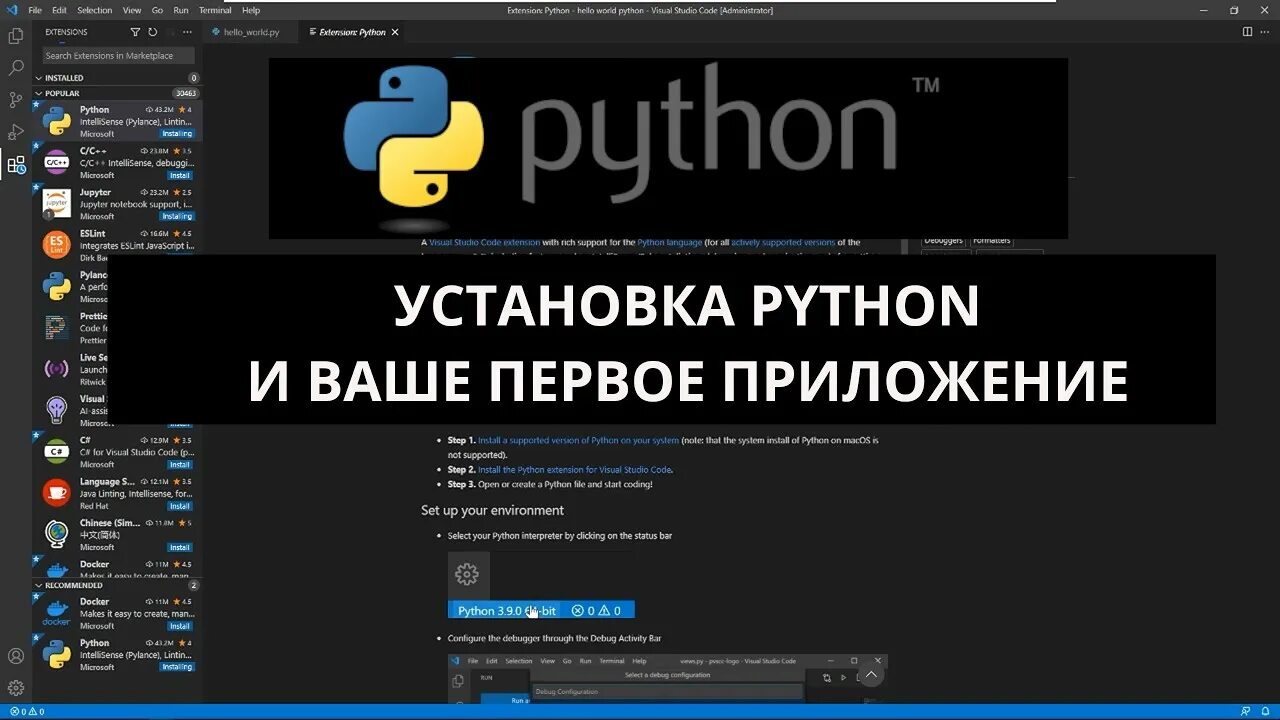This screenshot has height=720, width=1280.
Task: Open 'Install the Python extension' link
Action: tap(575, 469)
